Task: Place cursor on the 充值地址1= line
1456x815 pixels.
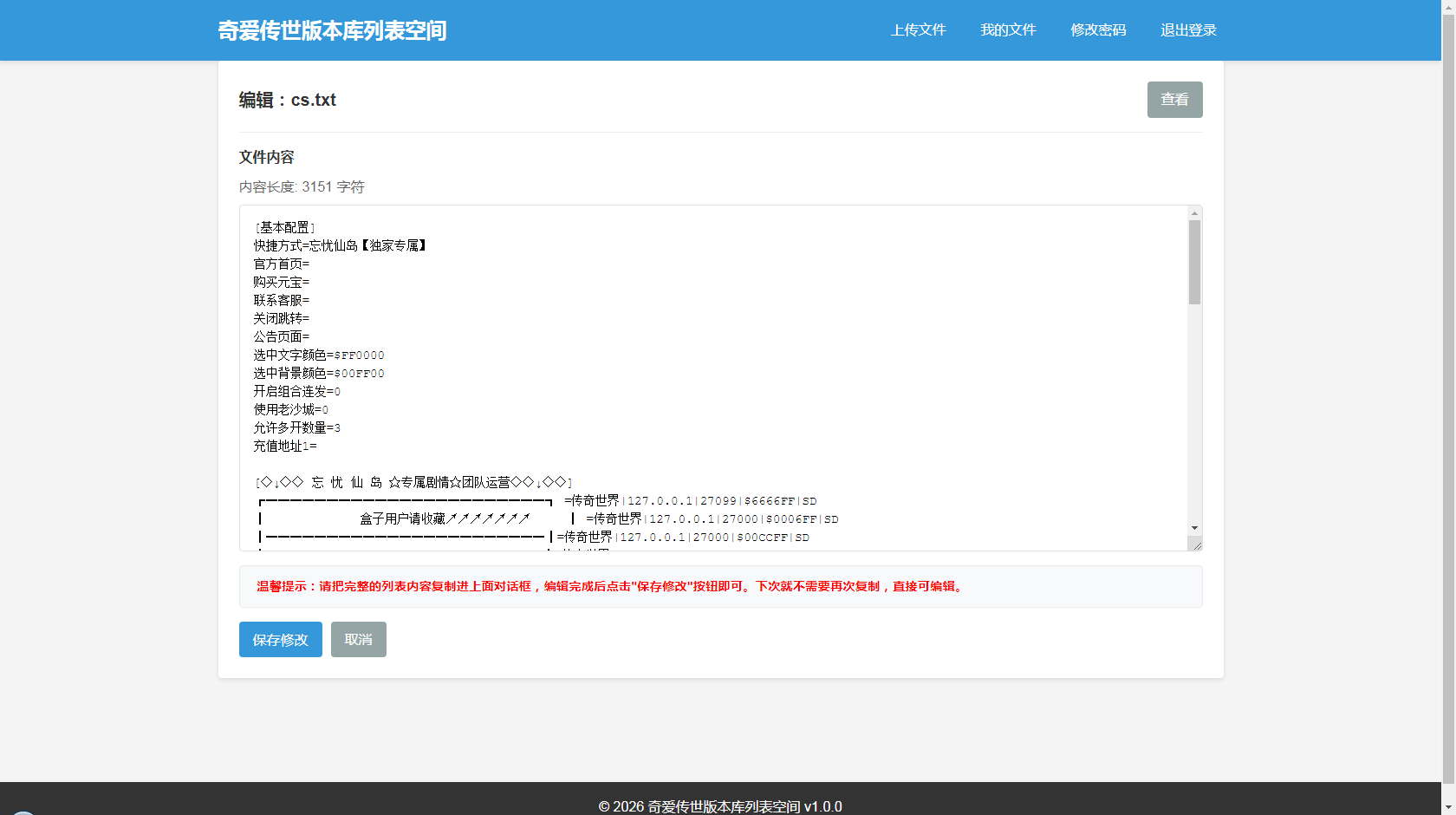Action: [284, 447]
